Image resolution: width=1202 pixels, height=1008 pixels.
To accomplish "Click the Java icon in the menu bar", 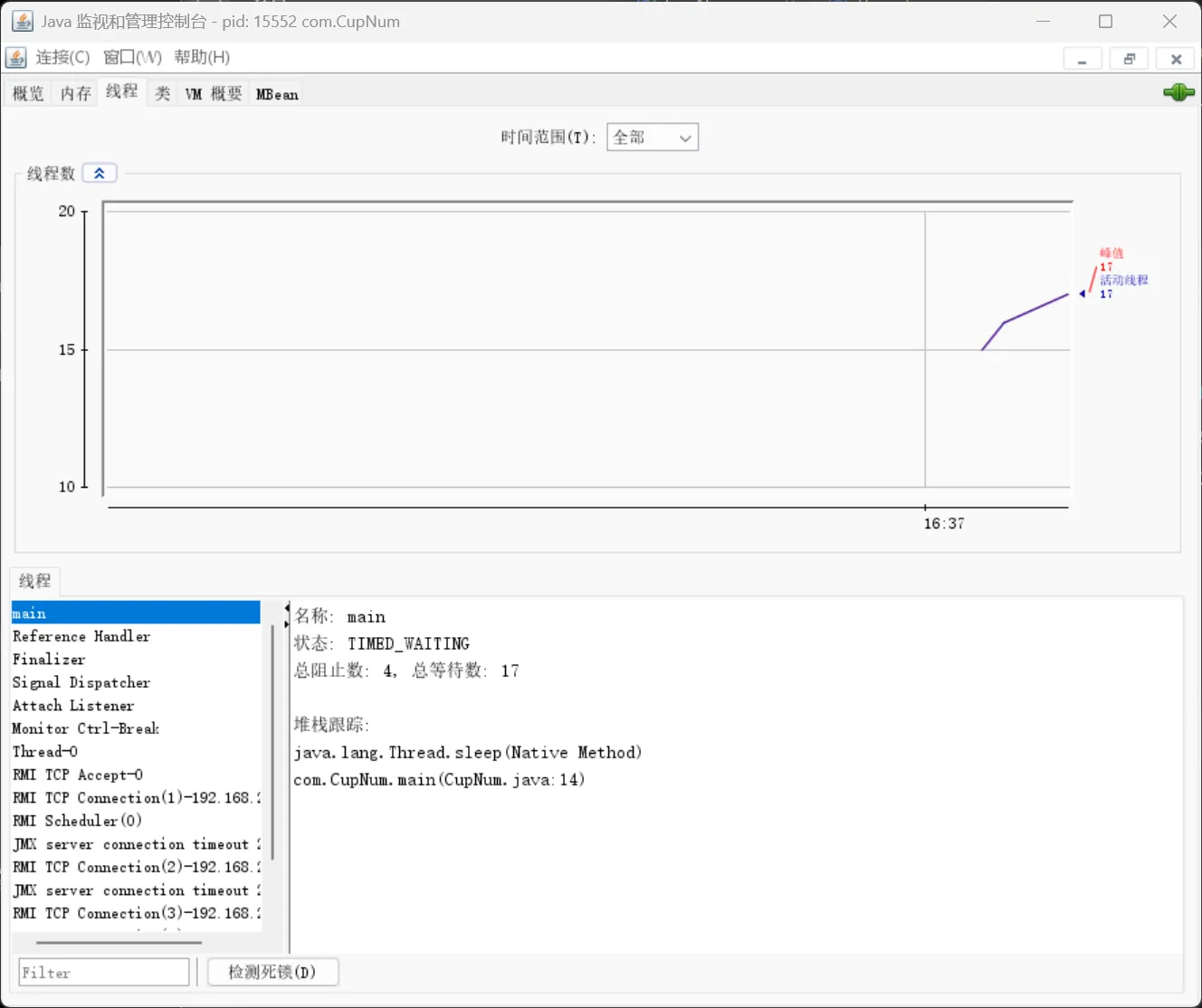I will point(16,58).
